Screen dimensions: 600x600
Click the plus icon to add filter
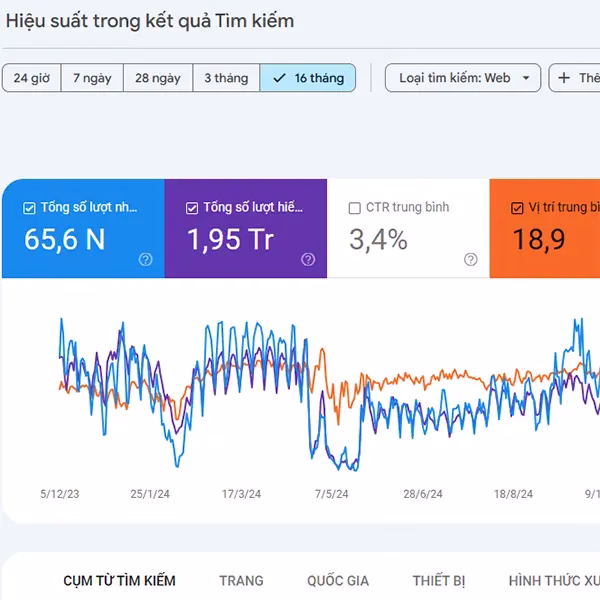(x=564, y=78)
